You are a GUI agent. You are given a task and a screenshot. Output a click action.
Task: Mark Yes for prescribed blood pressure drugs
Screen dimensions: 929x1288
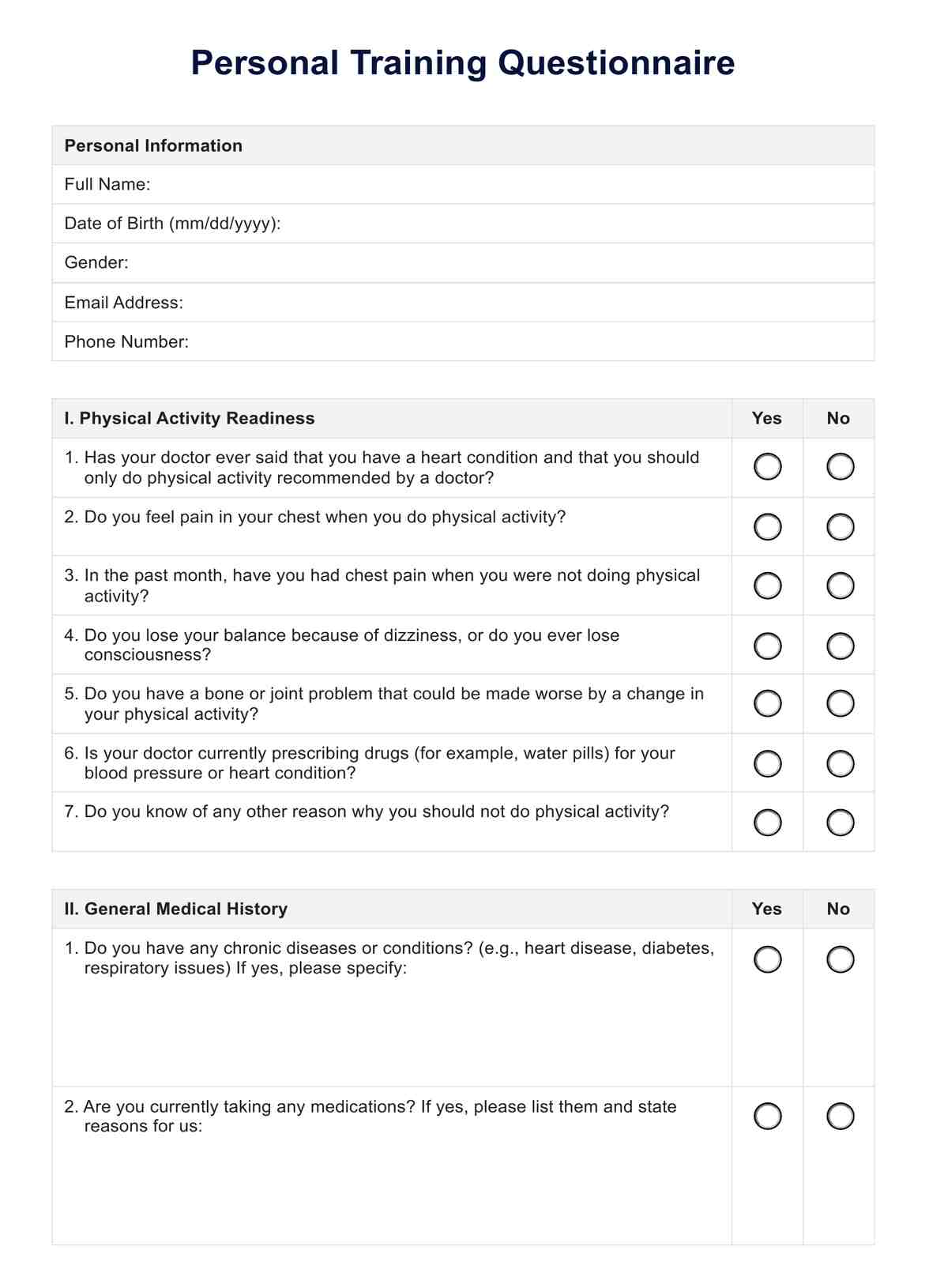[767, 763]
